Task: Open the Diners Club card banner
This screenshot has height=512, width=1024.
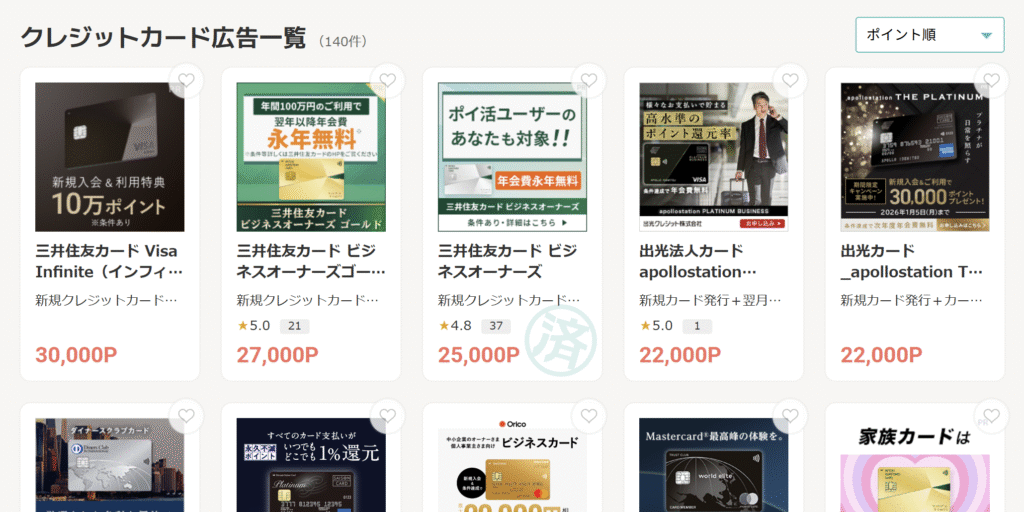Action: point(110,465)
